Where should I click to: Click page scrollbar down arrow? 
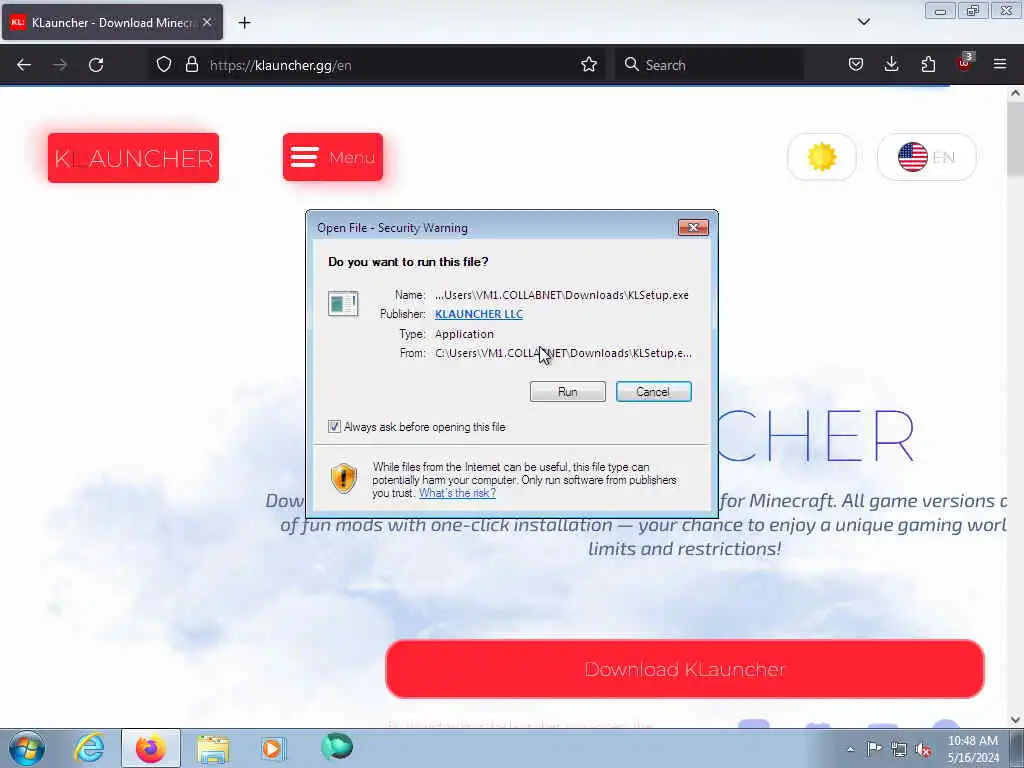pyautogui.click(x=1015, y=720)
